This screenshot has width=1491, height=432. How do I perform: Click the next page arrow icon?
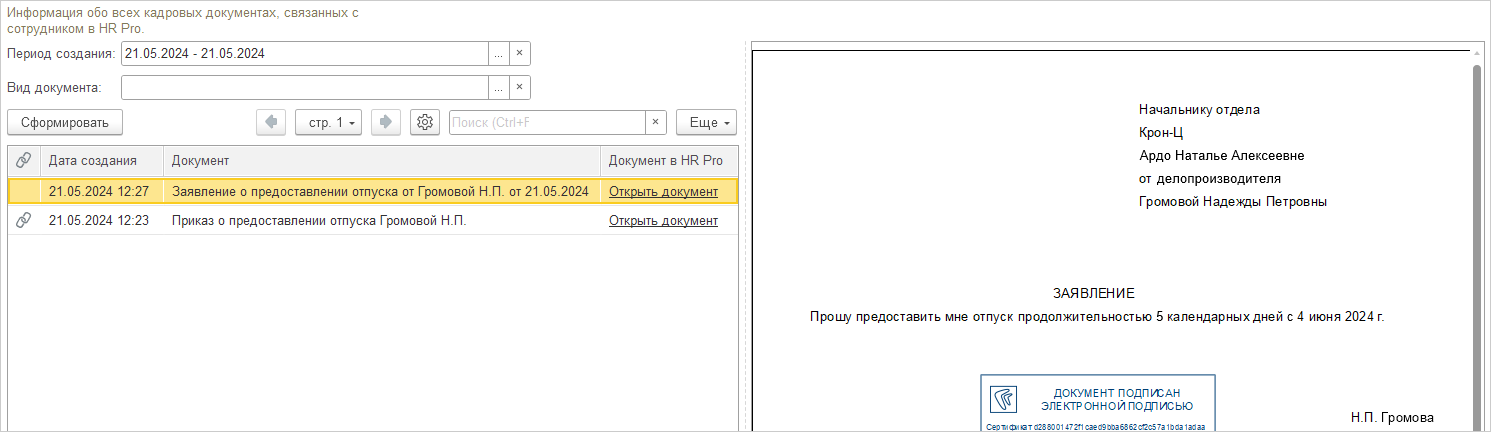tap(386, 122)
